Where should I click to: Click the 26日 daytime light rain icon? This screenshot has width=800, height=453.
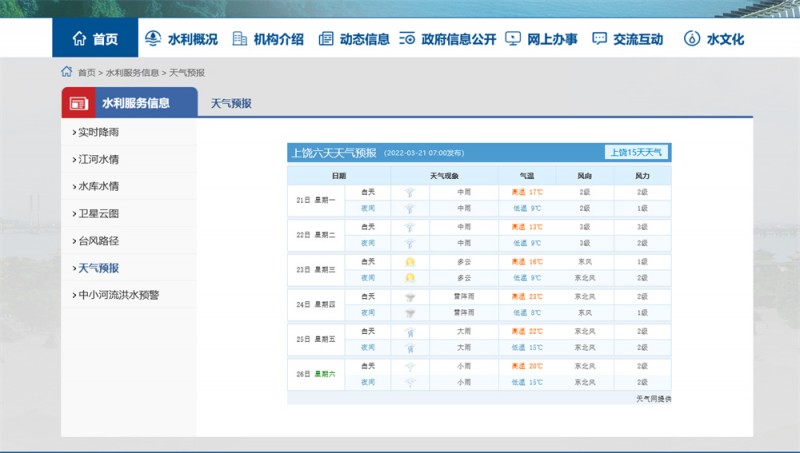point(410,366)
